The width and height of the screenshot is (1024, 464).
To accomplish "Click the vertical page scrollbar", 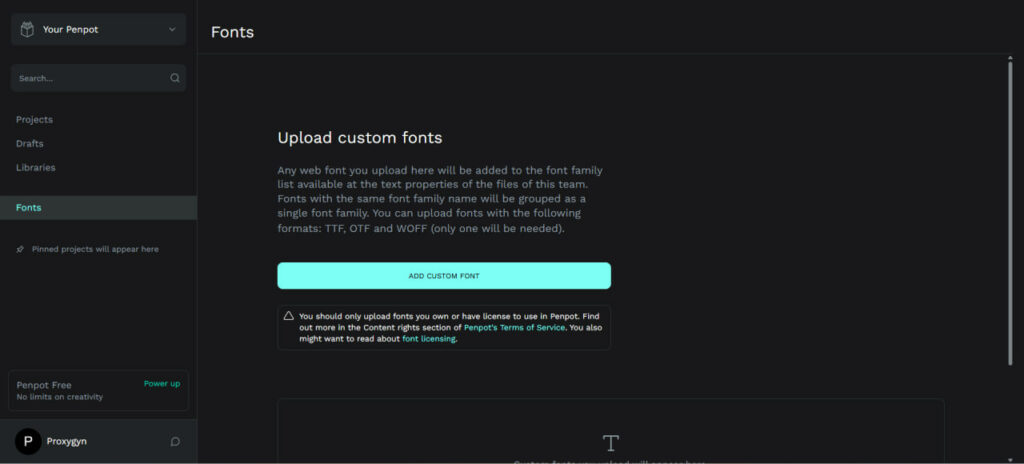I will click(x=1010, y=214).
